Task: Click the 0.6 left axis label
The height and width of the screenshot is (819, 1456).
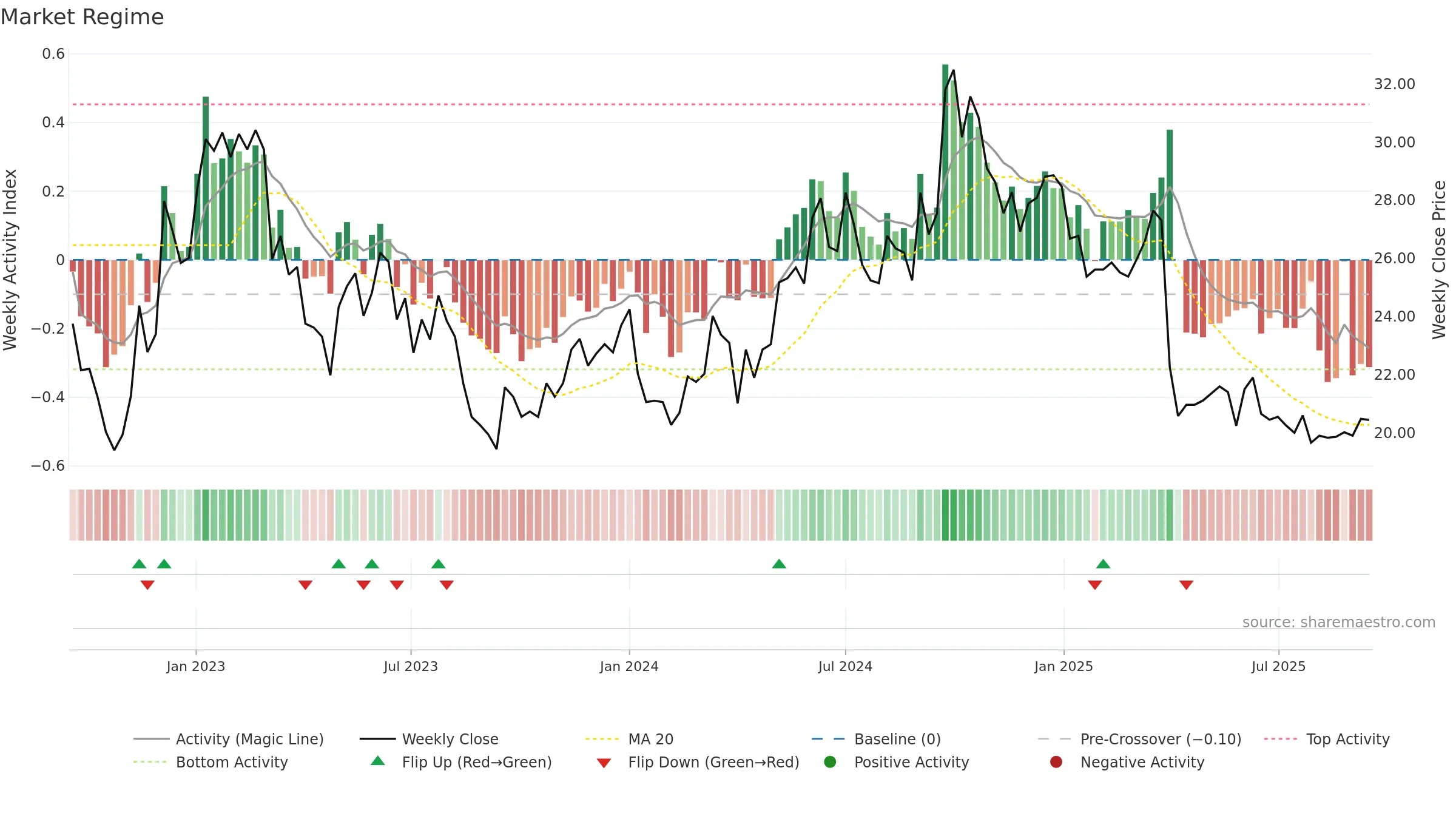Action: click(53, 54)
